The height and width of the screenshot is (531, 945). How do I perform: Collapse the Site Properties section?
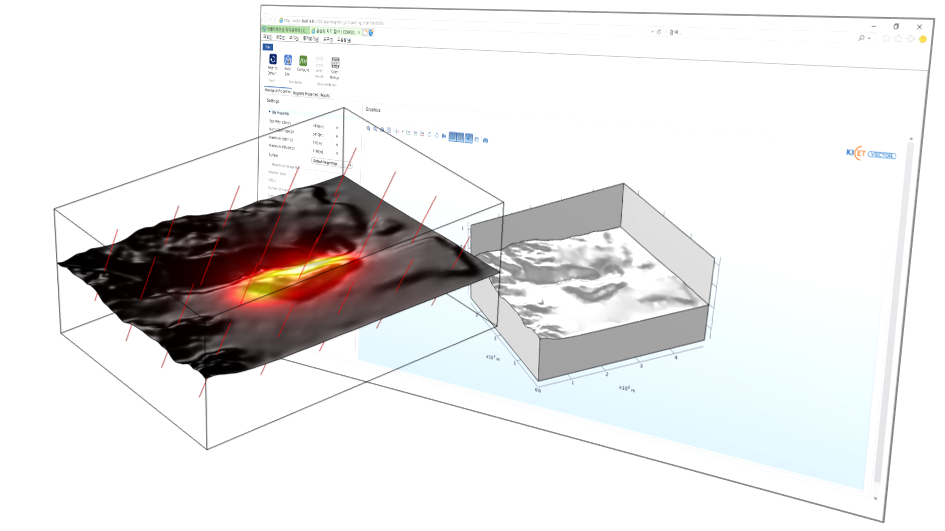[x=271, y=112]
